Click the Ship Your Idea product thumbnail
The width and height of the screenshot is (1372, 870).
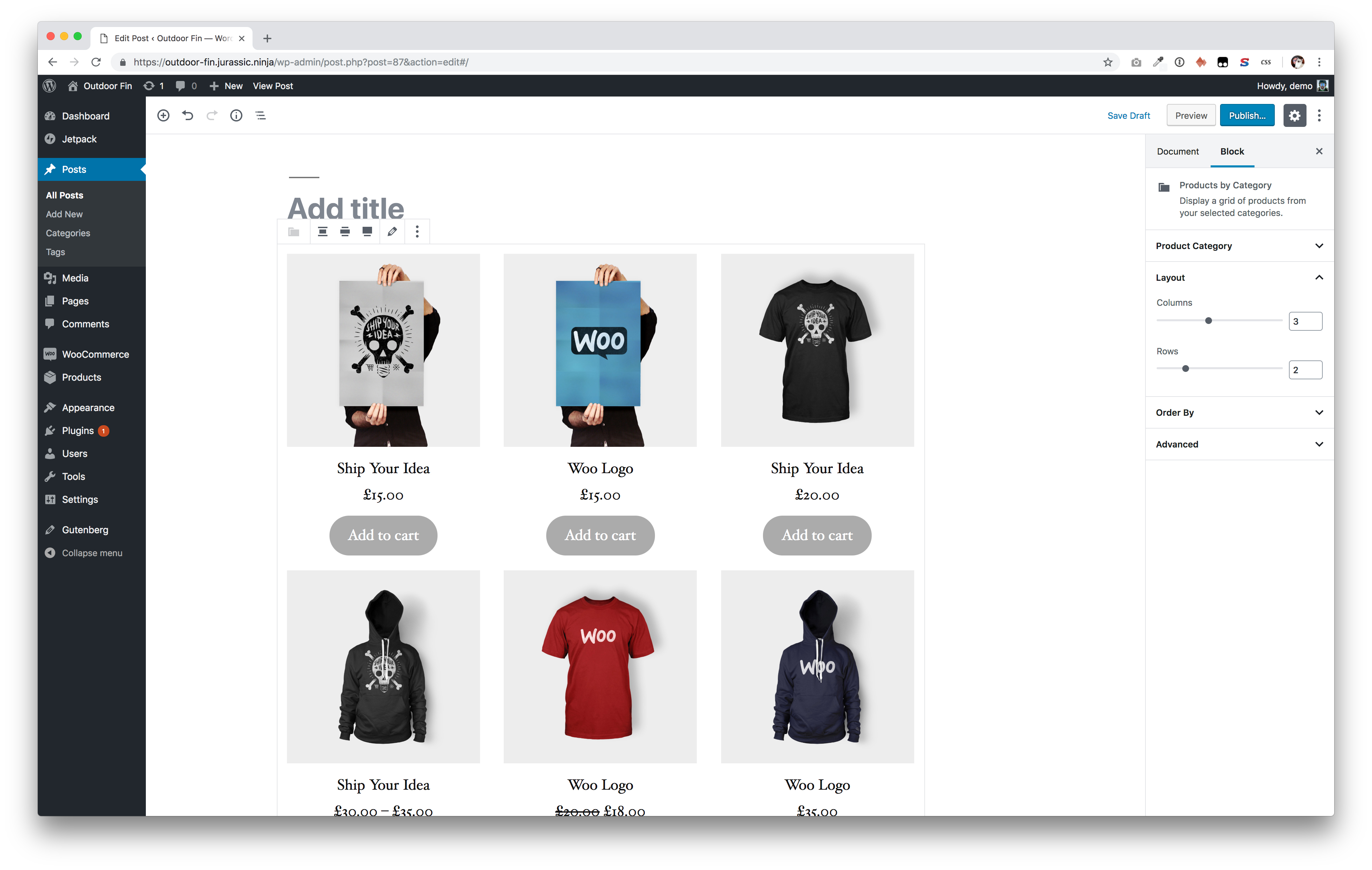(x=383, y=350)
